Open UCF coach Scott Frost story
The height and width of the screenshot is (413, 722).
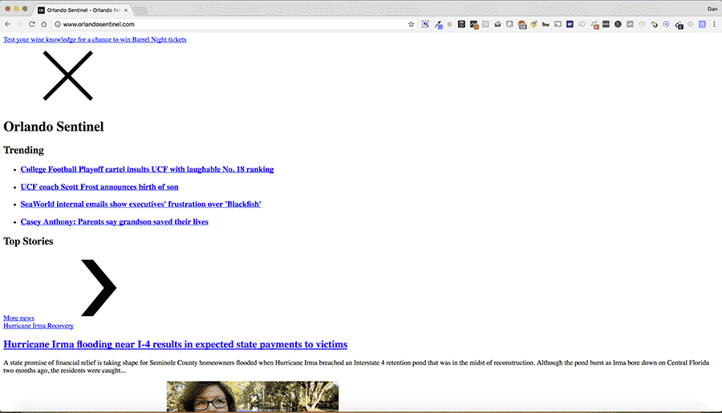[99, 187]
